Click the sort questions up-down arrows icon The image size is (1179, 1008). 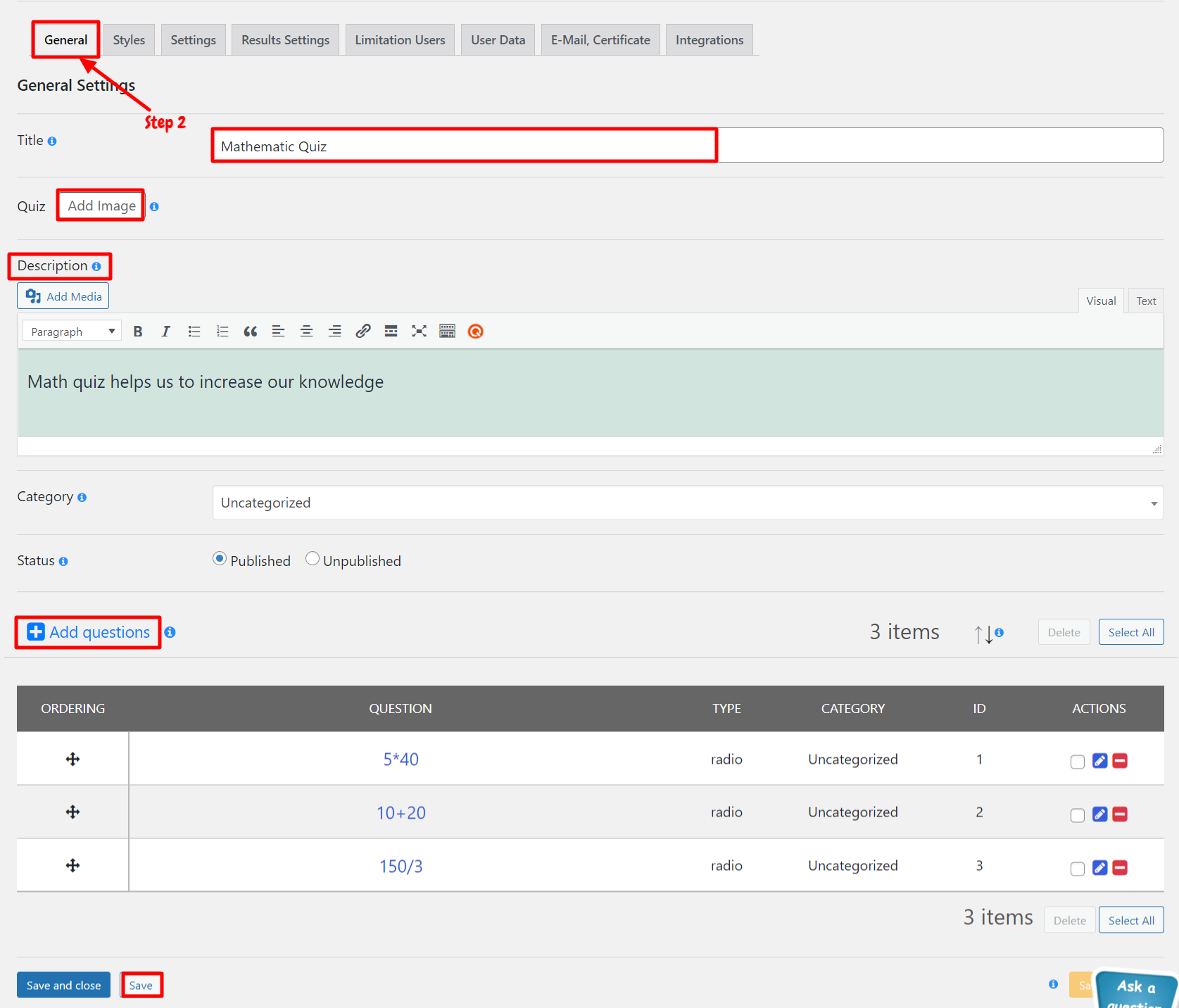click(983, 634)
